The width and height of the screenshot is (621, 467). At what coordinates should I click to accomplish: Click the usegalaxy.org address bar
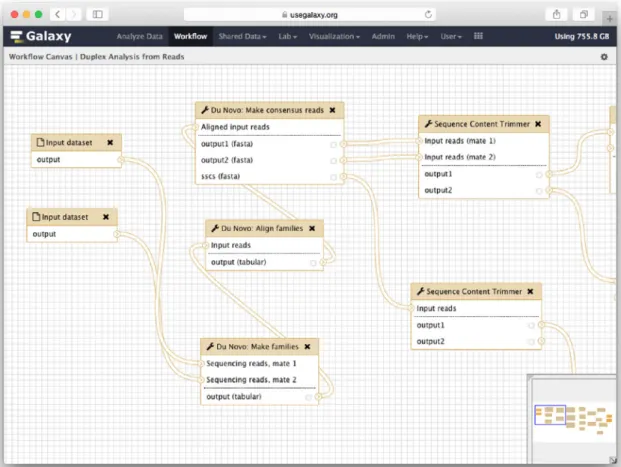[x=310, y=15]
